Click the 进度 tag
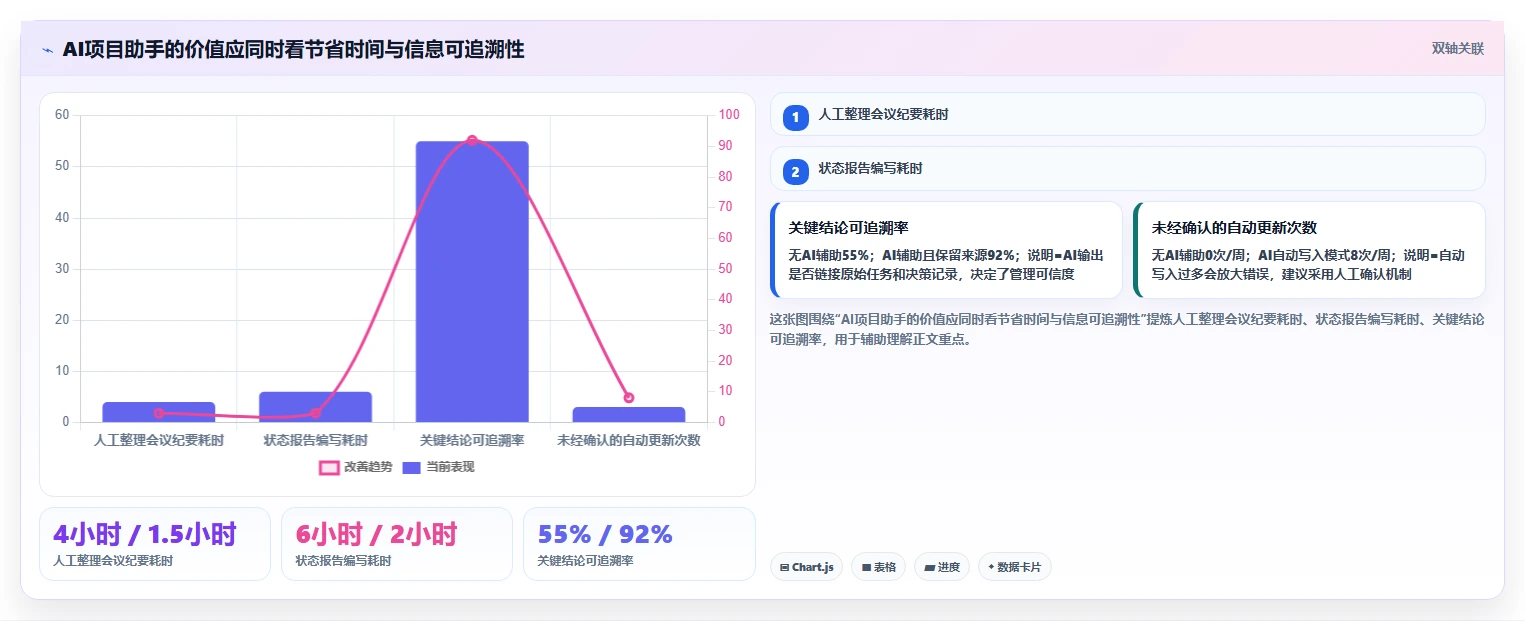 (942, 567)
